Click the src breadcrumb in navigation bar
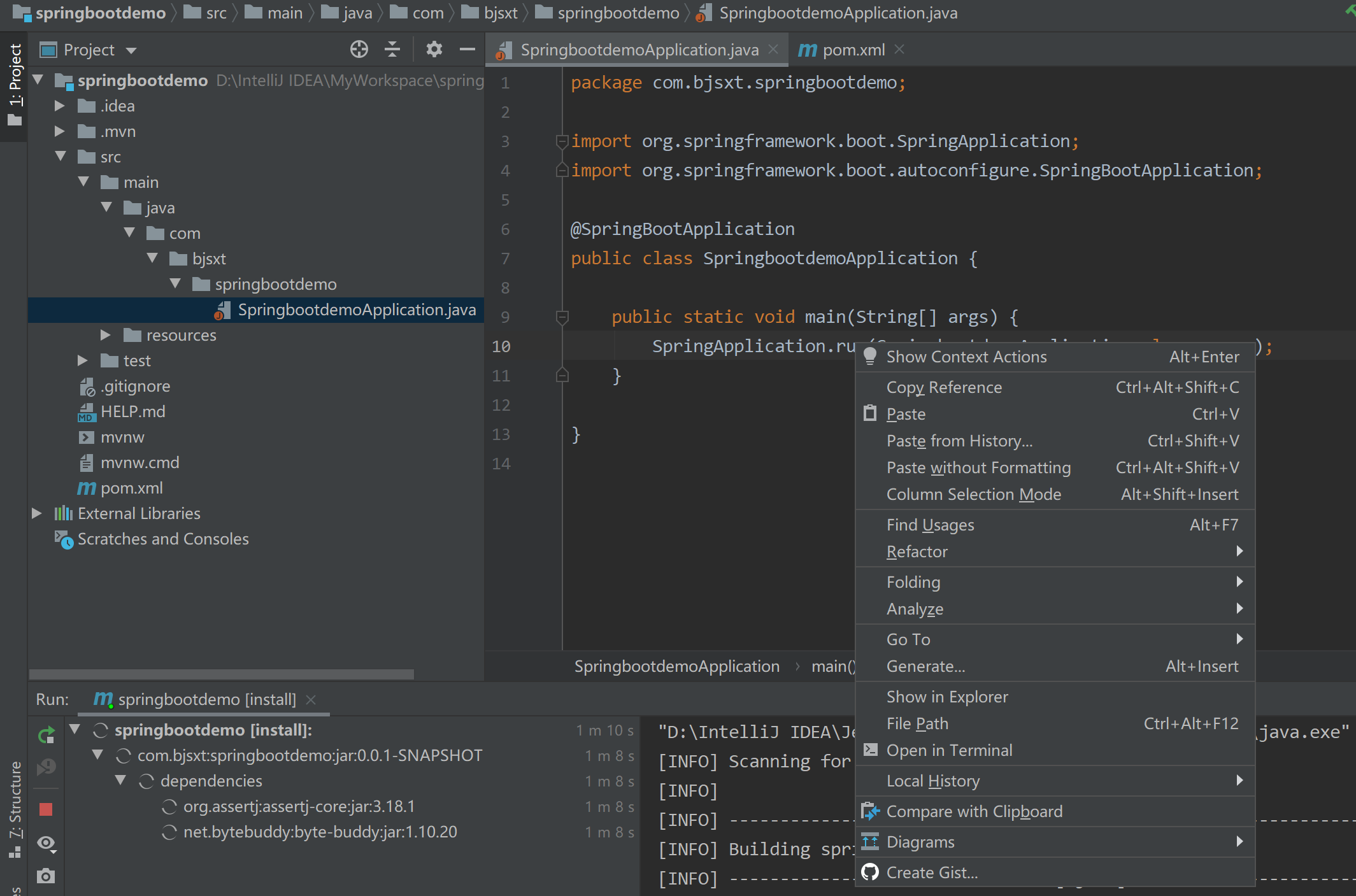The width and height of the screenshot is (1356, 896). tap(206, 13)
